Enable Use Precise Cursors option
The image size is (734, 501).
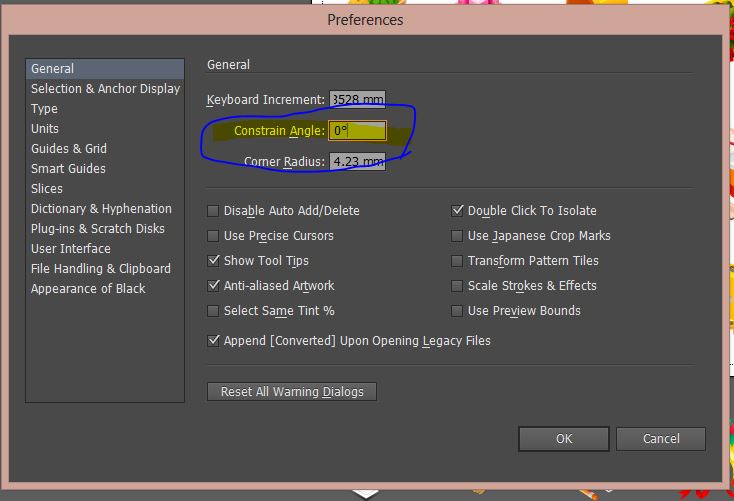pyautogui.click(x=213, y=236)
